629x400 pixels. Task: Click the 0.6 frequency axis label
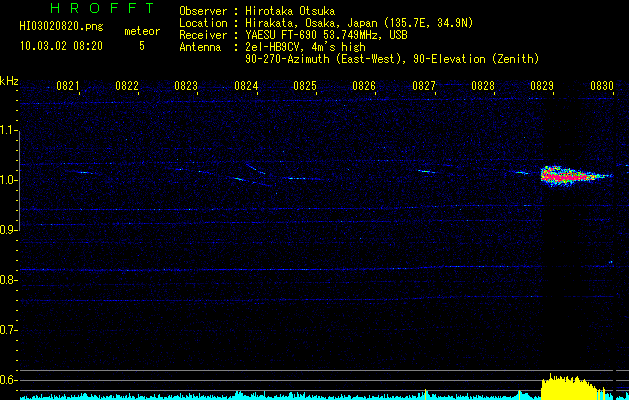tap(8, 380)
